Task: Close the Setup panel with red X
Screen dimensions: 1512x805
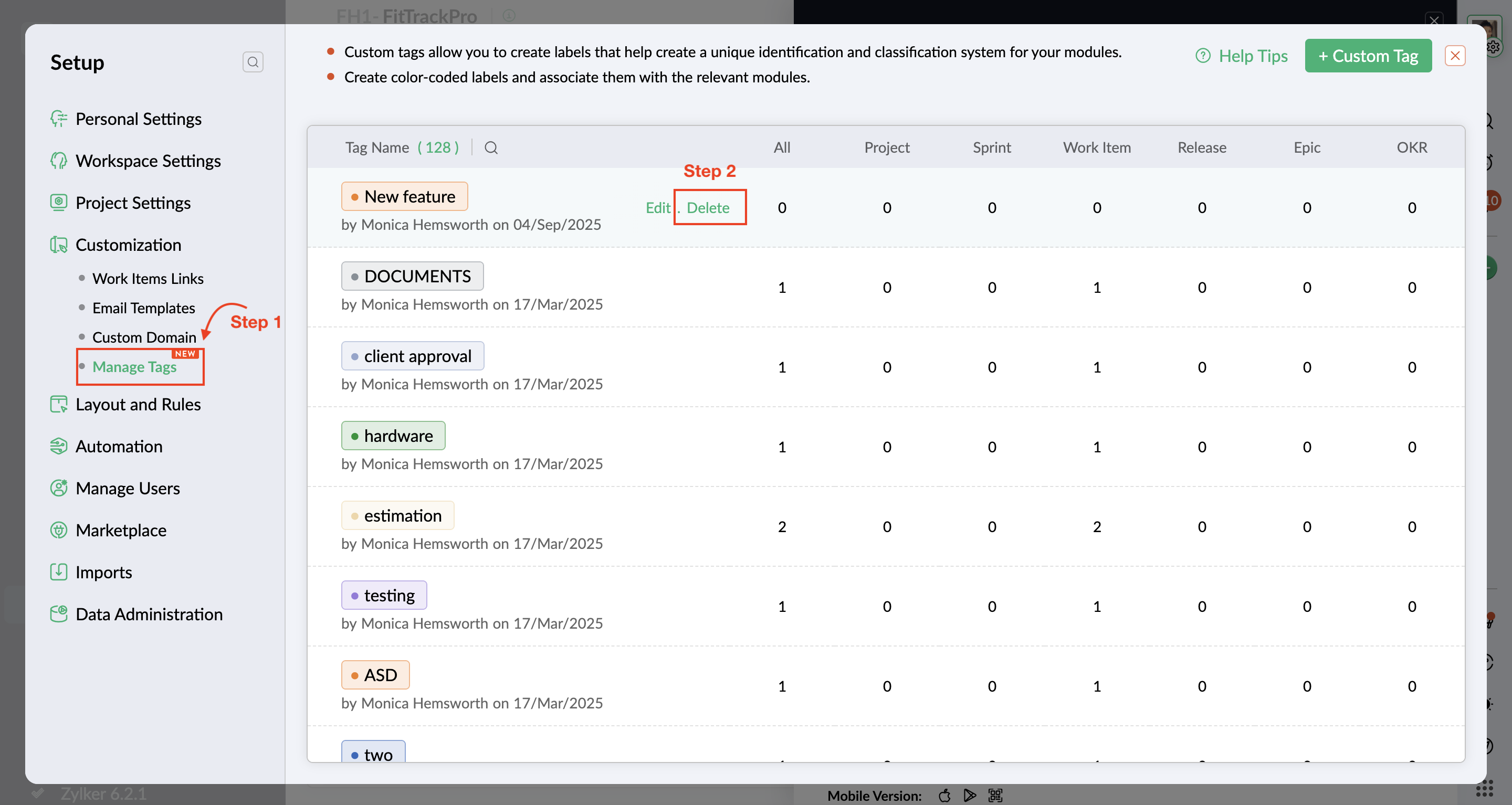Action: coord(1454,56)
